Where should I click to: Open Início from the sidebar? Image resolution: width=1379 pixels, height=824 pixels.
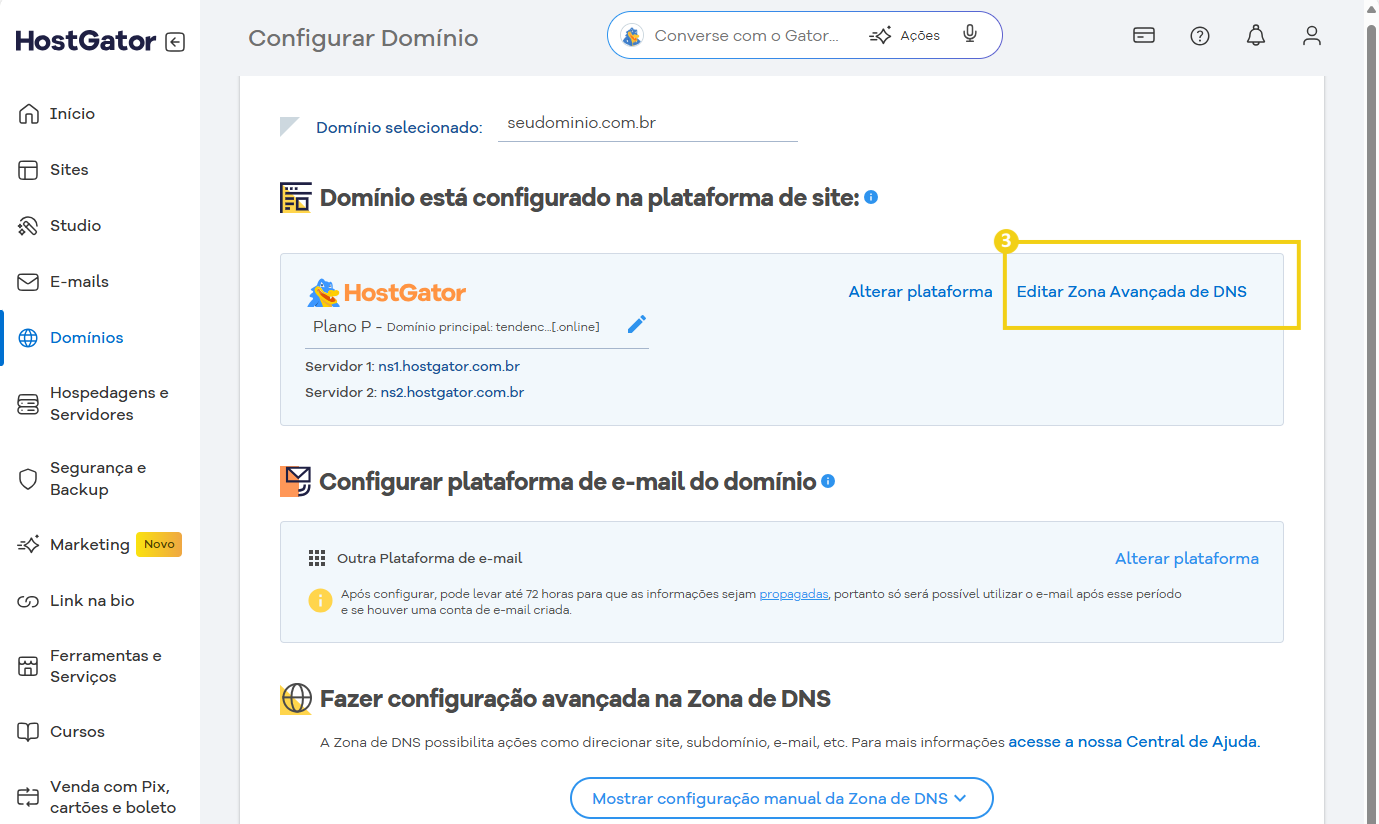coord(72,114)
